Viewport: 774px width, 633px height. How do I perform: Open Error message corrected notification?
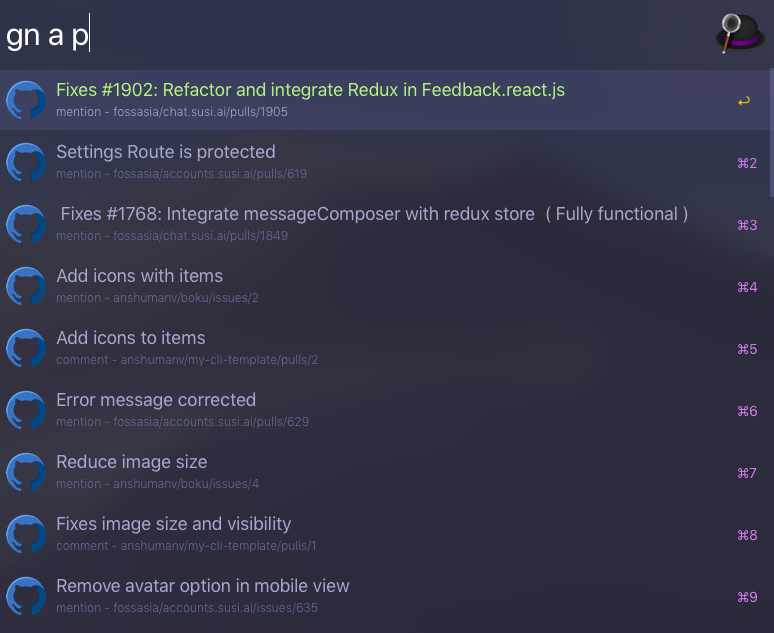(x=385, y=410)
